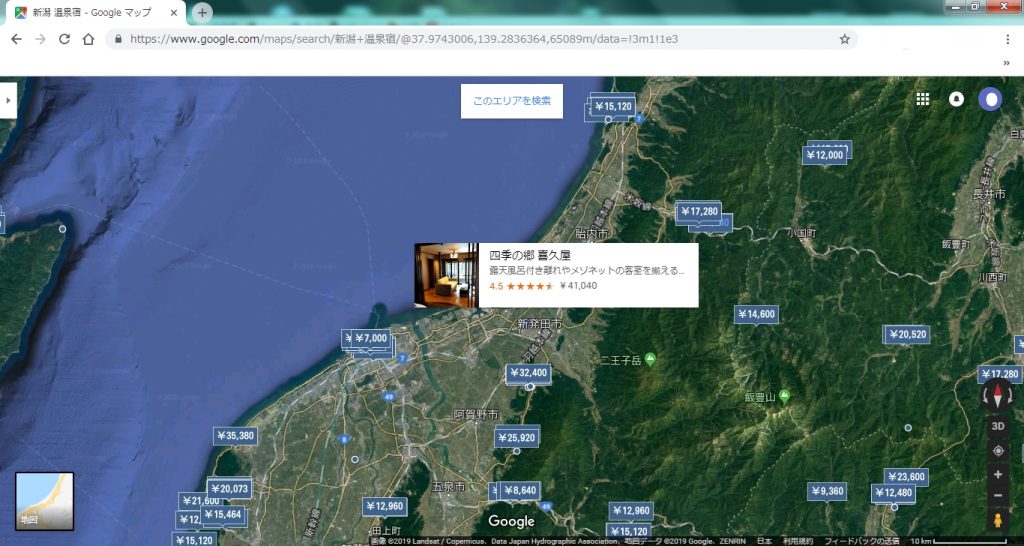Reset map orientation with the compass

[997, 394]
